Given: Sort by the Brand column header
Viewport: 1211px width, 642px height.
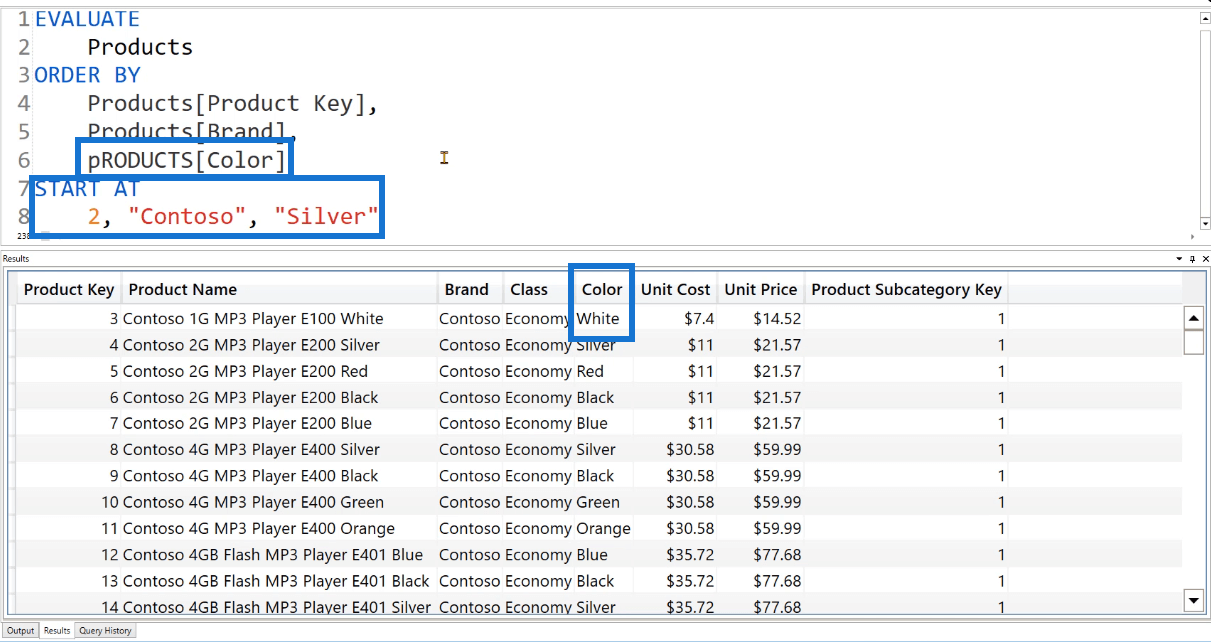Looking at the screenshot, I should [x=470, y=289].
